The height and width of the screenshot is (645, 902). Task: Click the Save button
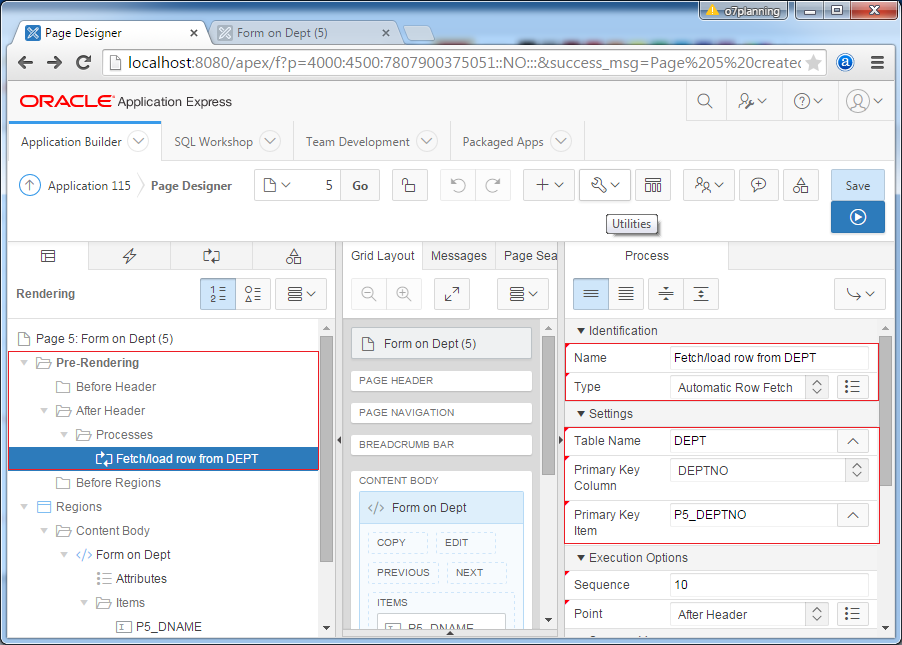pyautogui.click(x=858, y=185)
